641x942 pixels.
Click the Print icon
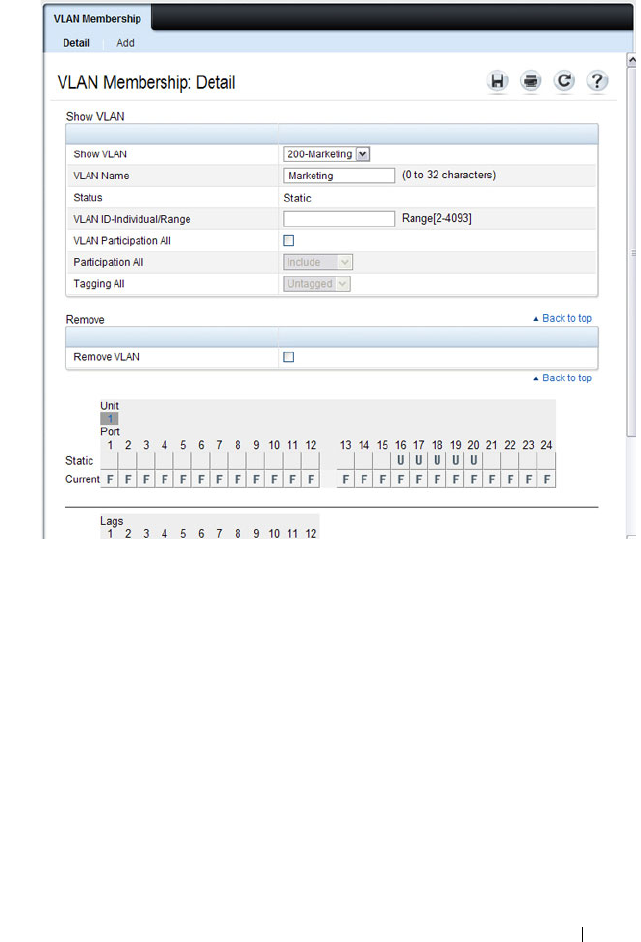tap(530, 81)
